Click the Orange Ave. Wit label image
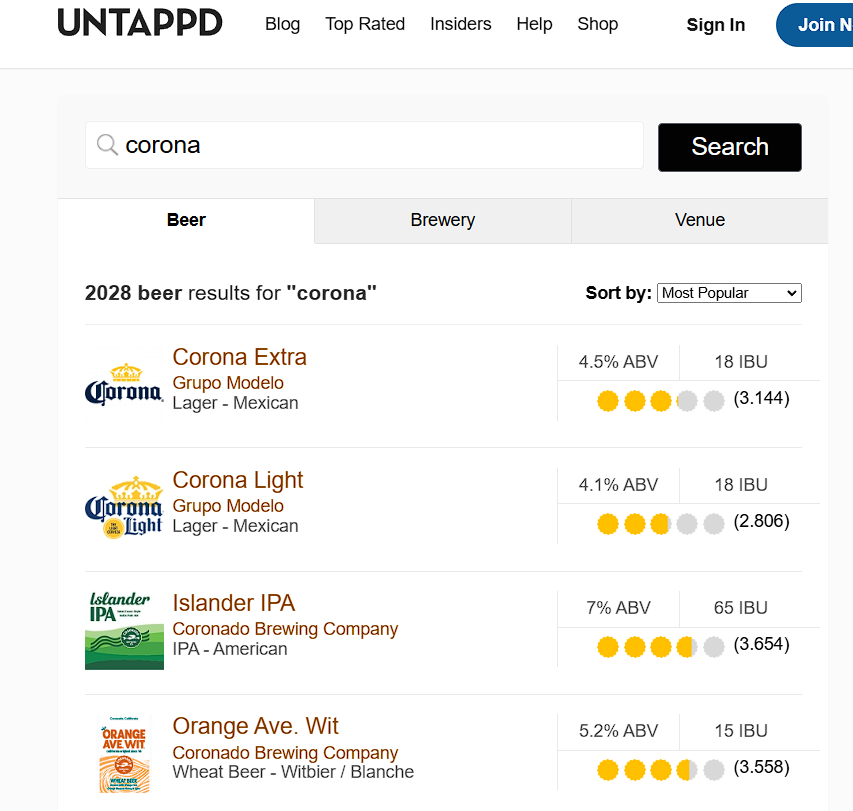The height and width of the screenshot is (811, 853). click(x=124, y=754)
